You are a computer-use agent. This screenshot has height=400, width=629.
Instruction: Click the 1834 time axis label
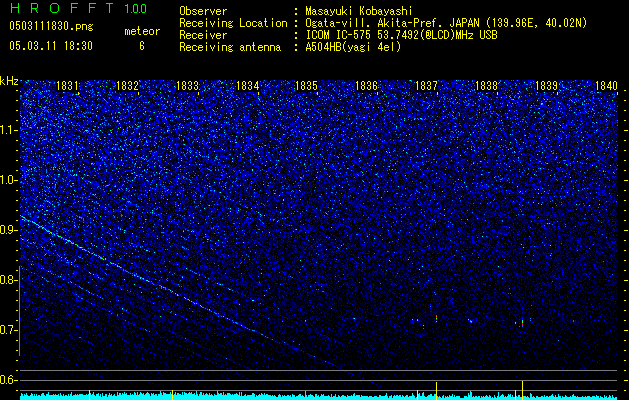pyautogui.click(x=248, y=86)
